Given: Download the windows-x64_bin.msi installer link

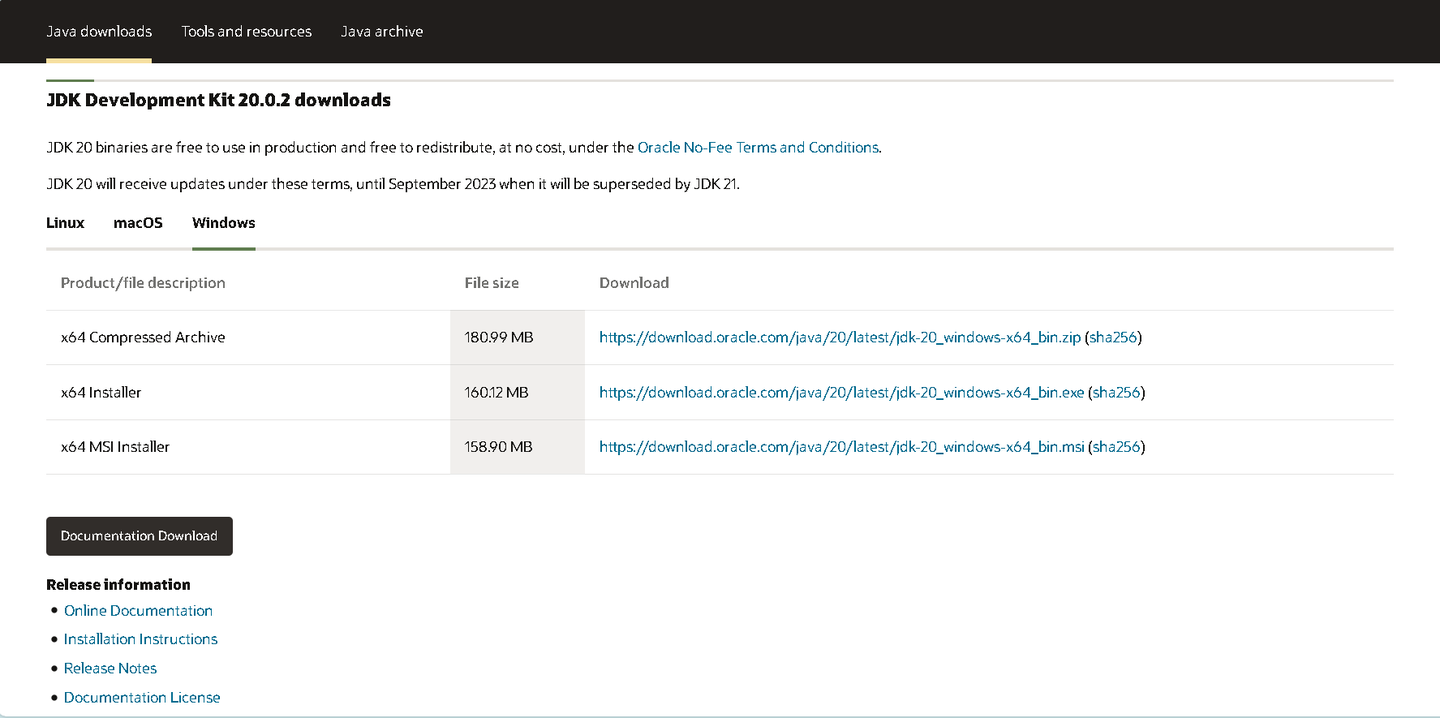Looking at the screenshot, I should (x=841, y=447).
